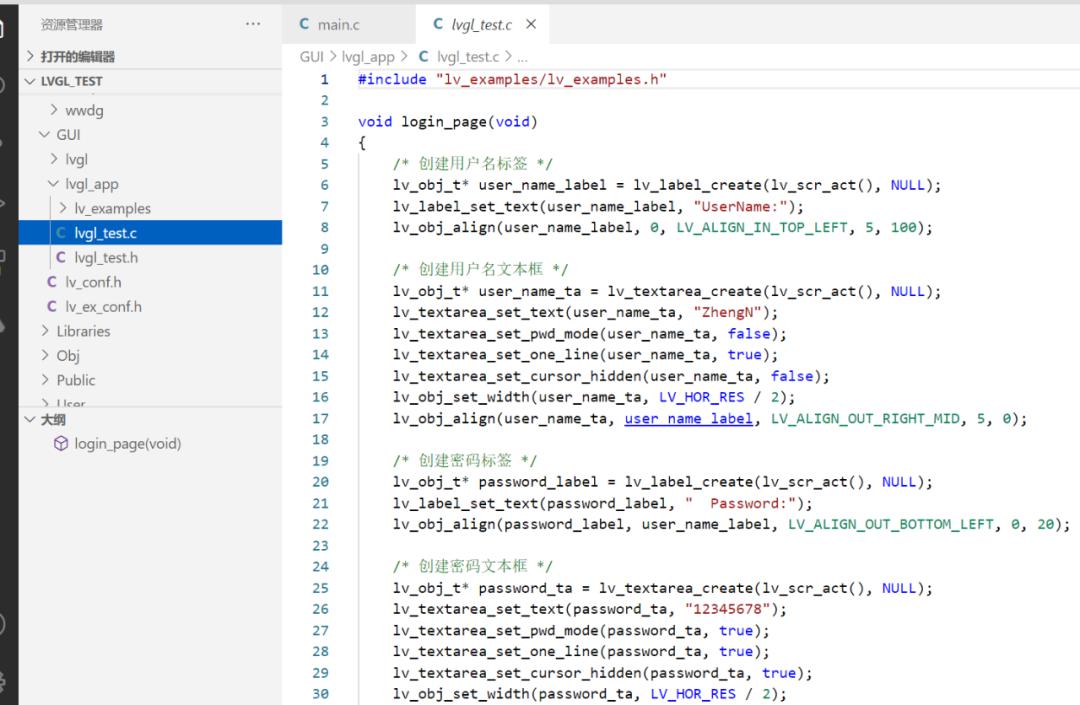The width and height of the screenshot is (1080, 705).
Task: Click the 资源管理器 panel title
Action: coord(72,25)
